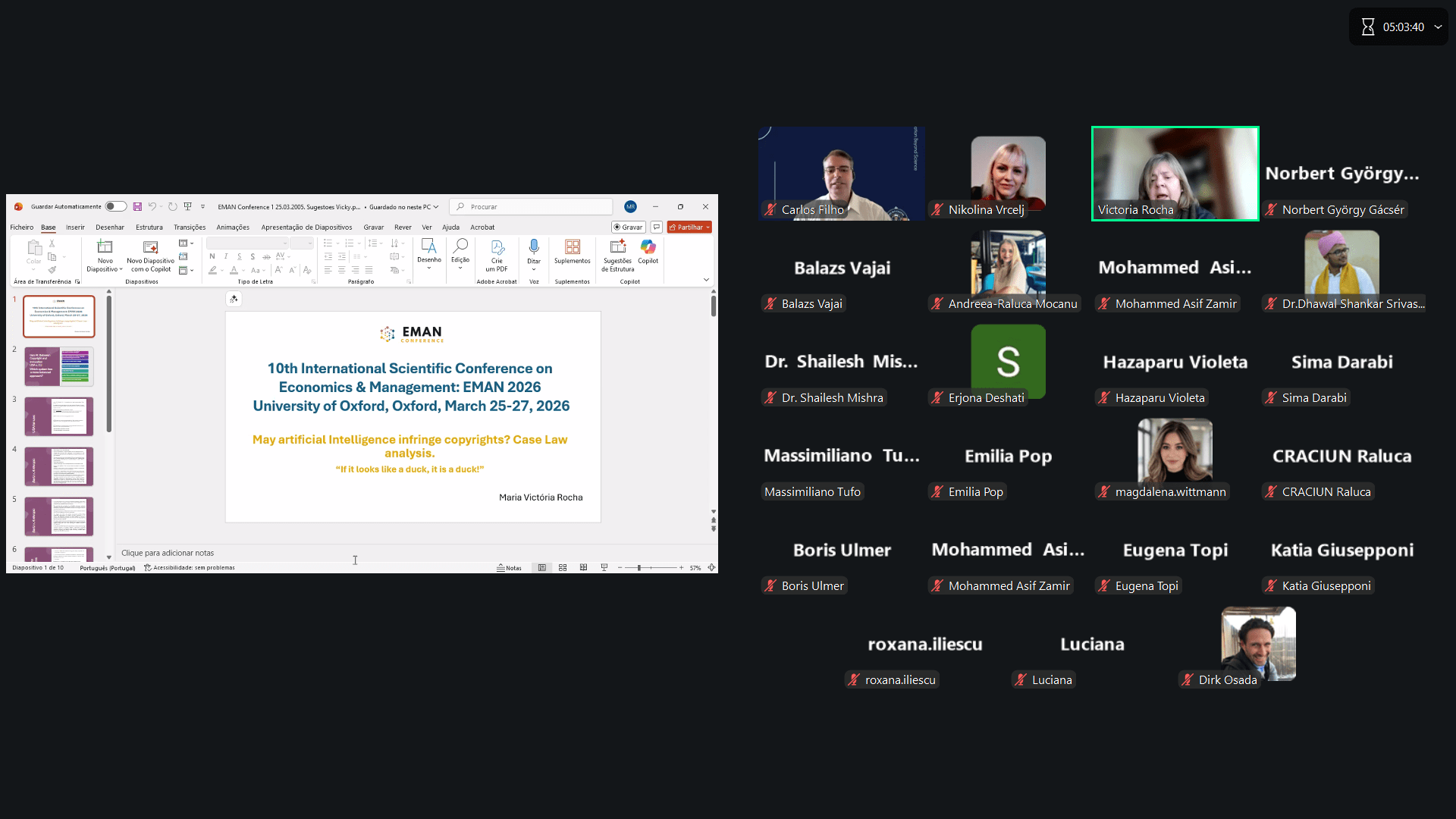The height and width of the screenshot is (819, 1456).
Task: Open the Transições ribbon tab
Action: coord(190,227)
